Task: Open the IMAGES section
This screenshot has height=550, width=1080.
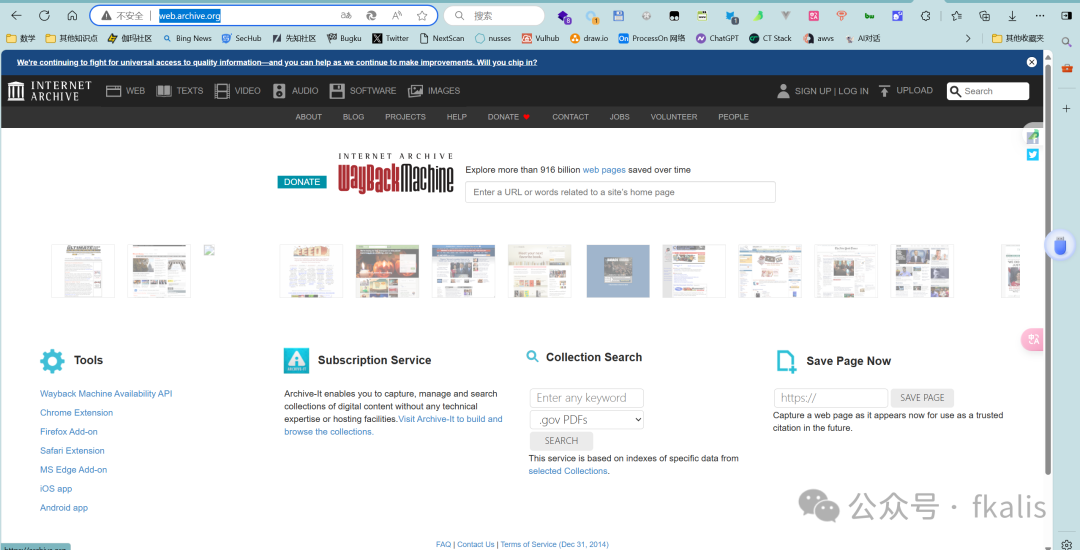Action: 434,91
